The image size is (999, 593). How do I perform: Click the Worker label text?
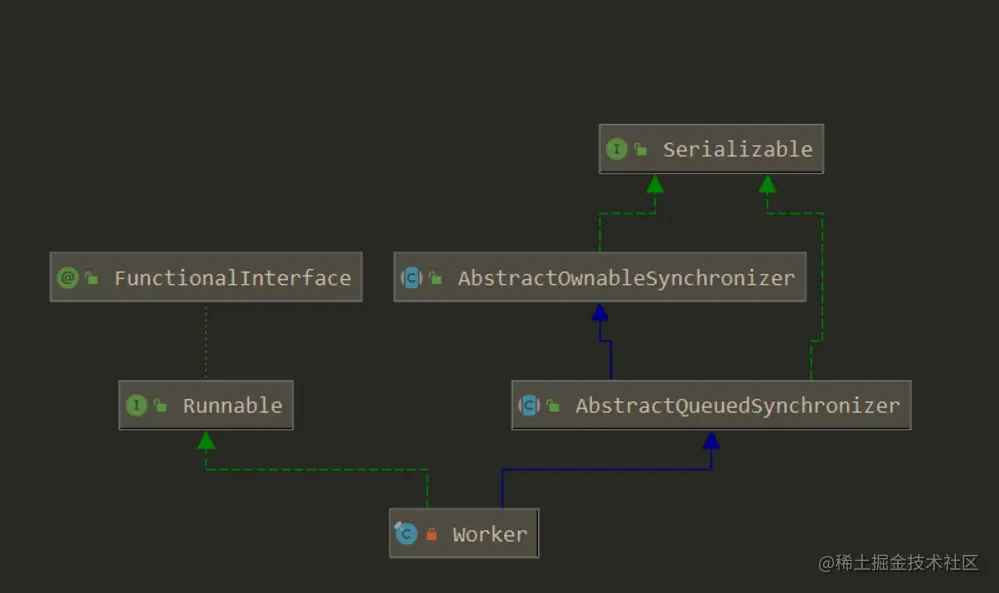tap(490, 534)
